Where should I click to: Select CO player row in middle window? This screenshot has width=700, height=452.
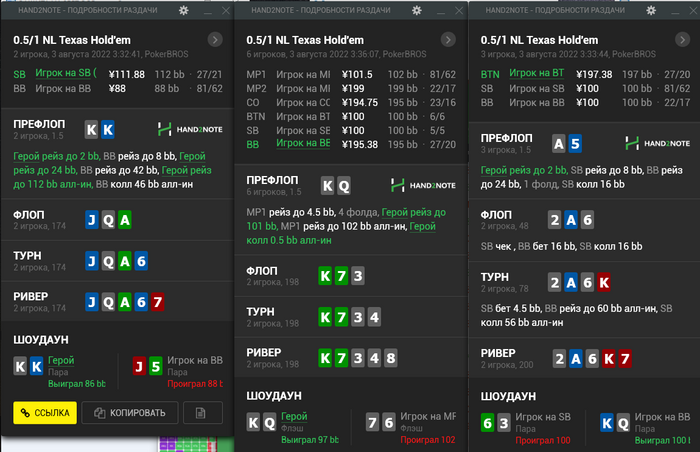(x=351, y=103)
